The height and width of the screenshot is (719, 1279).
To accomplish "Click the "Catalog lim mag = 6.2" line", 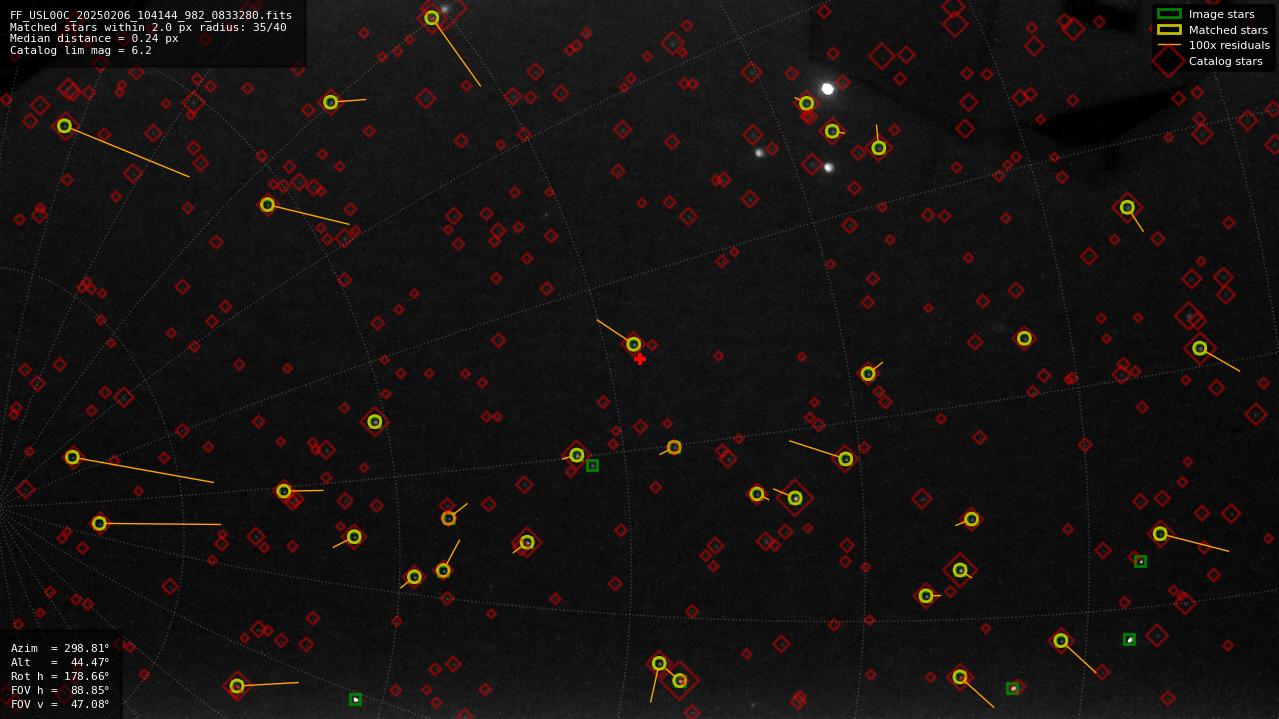I will 81,50.
